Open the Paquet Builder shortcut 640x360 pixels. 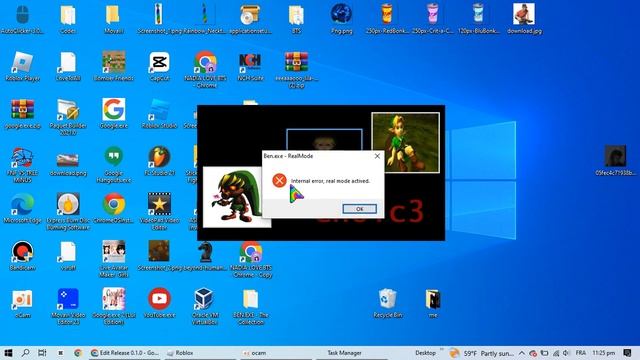(x=68, y=117)
